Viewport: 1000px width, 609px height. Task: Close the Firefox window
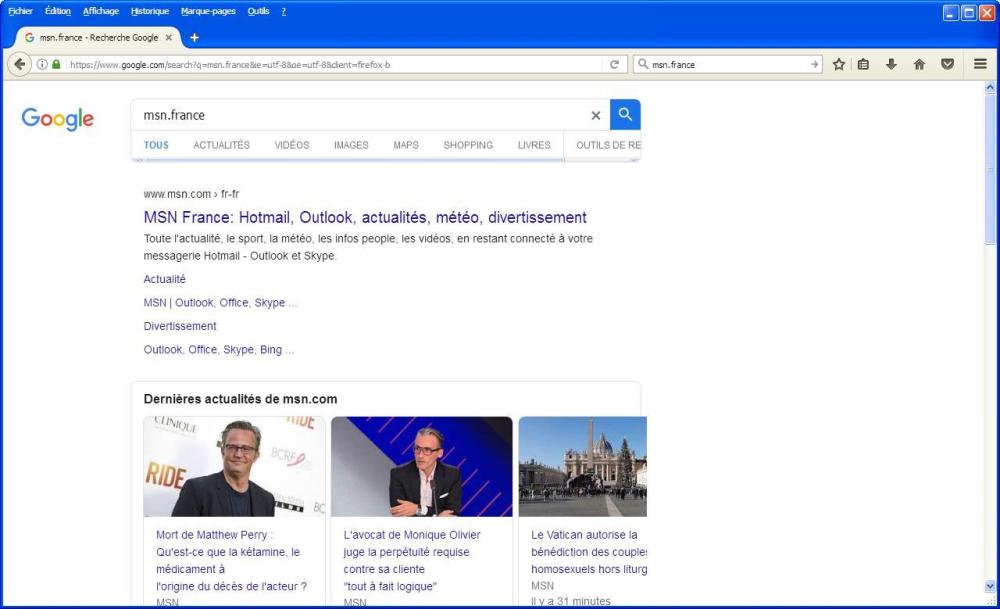[x=987, y=13]
